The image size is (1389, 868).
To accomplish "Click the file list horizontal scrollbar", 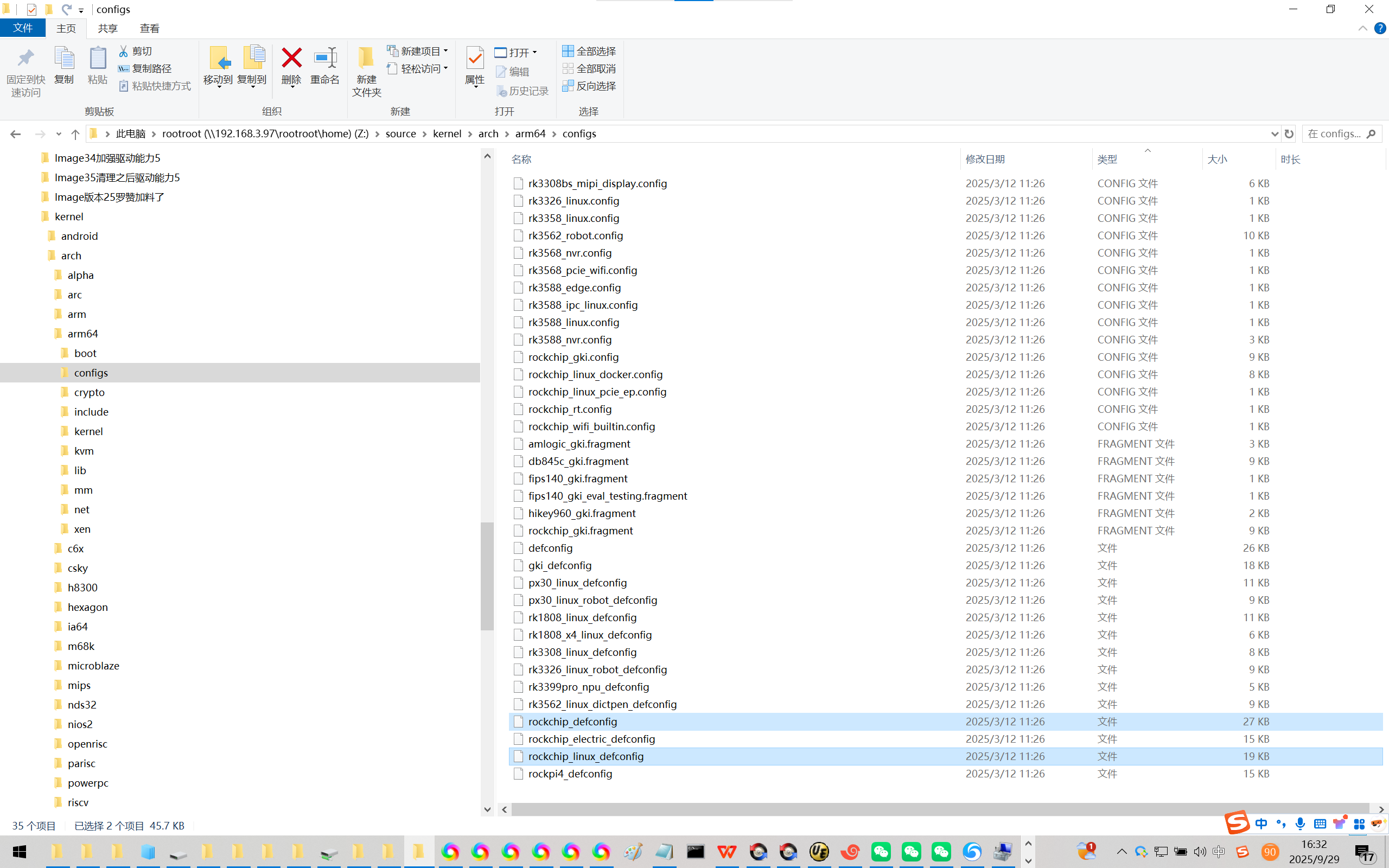I will 940,809.
